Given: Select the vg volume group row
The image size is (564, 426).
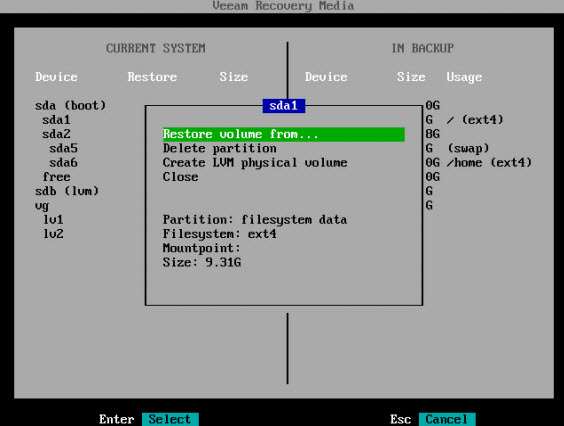Looking at the screenshot, I should (x=42, y=206).
